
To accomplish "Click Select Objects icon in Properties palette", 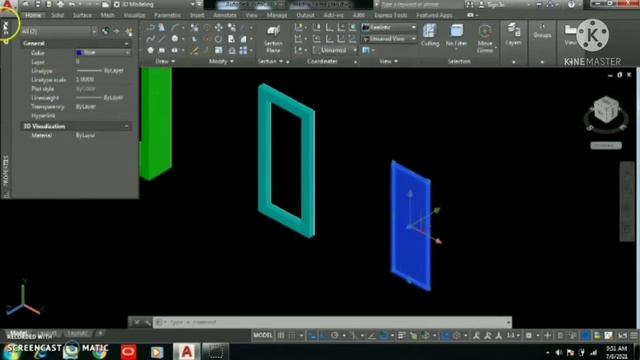I will 117,31.
